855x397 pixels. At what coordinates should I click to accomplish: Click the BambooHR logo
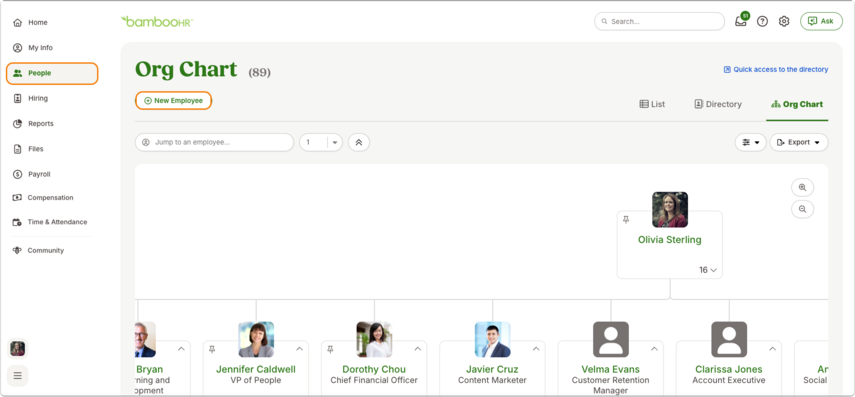(156, 21)
